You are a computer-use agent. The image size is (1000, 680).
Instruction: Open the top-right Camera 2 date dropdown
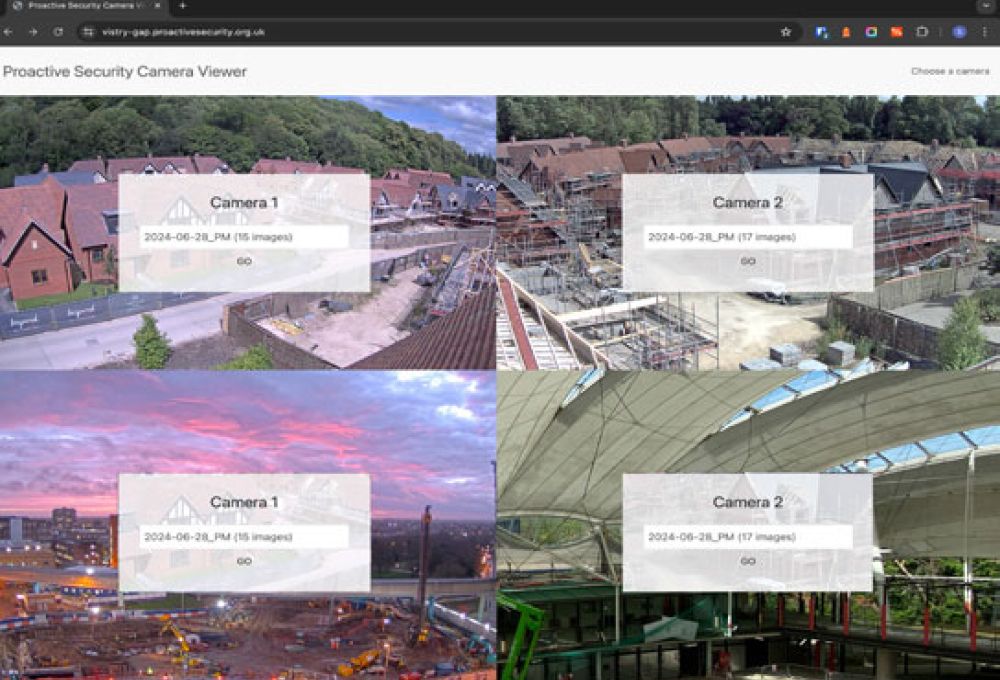coord(747,237)
